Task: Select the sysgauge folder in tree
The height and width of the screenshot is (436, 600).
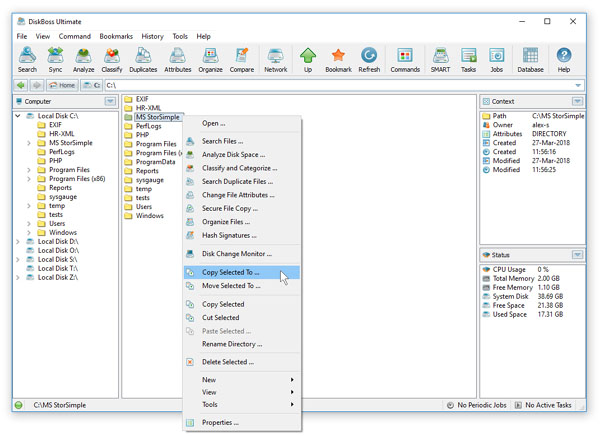Action: (57, 197)
